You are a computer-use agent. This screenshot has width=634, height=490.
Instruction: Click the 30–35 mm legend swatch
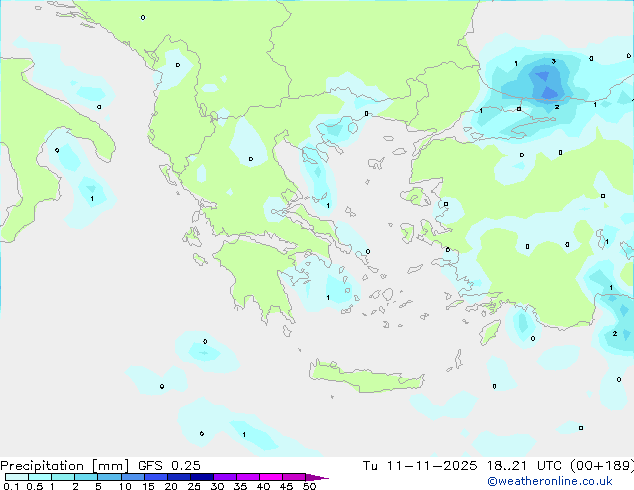pyautogui.click(x=225, y=477)
